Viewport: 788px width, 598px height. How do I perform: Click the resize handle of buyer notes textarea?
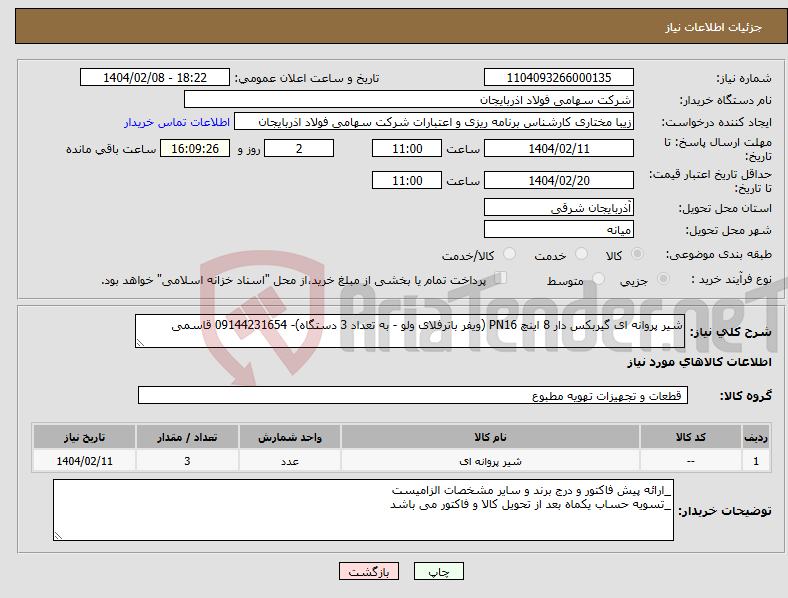click(x=58, y=536)
